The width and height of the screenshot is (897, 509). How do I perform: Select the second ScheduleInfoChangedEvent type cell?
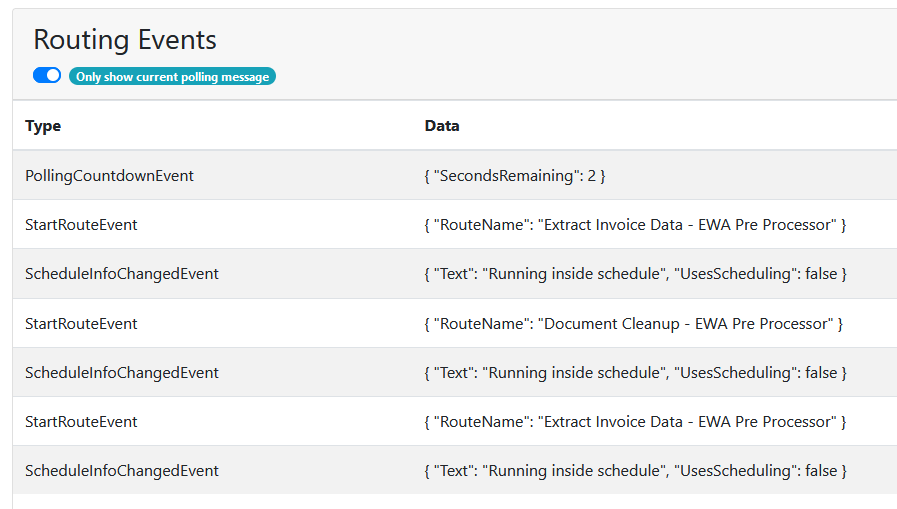[121, 373]
